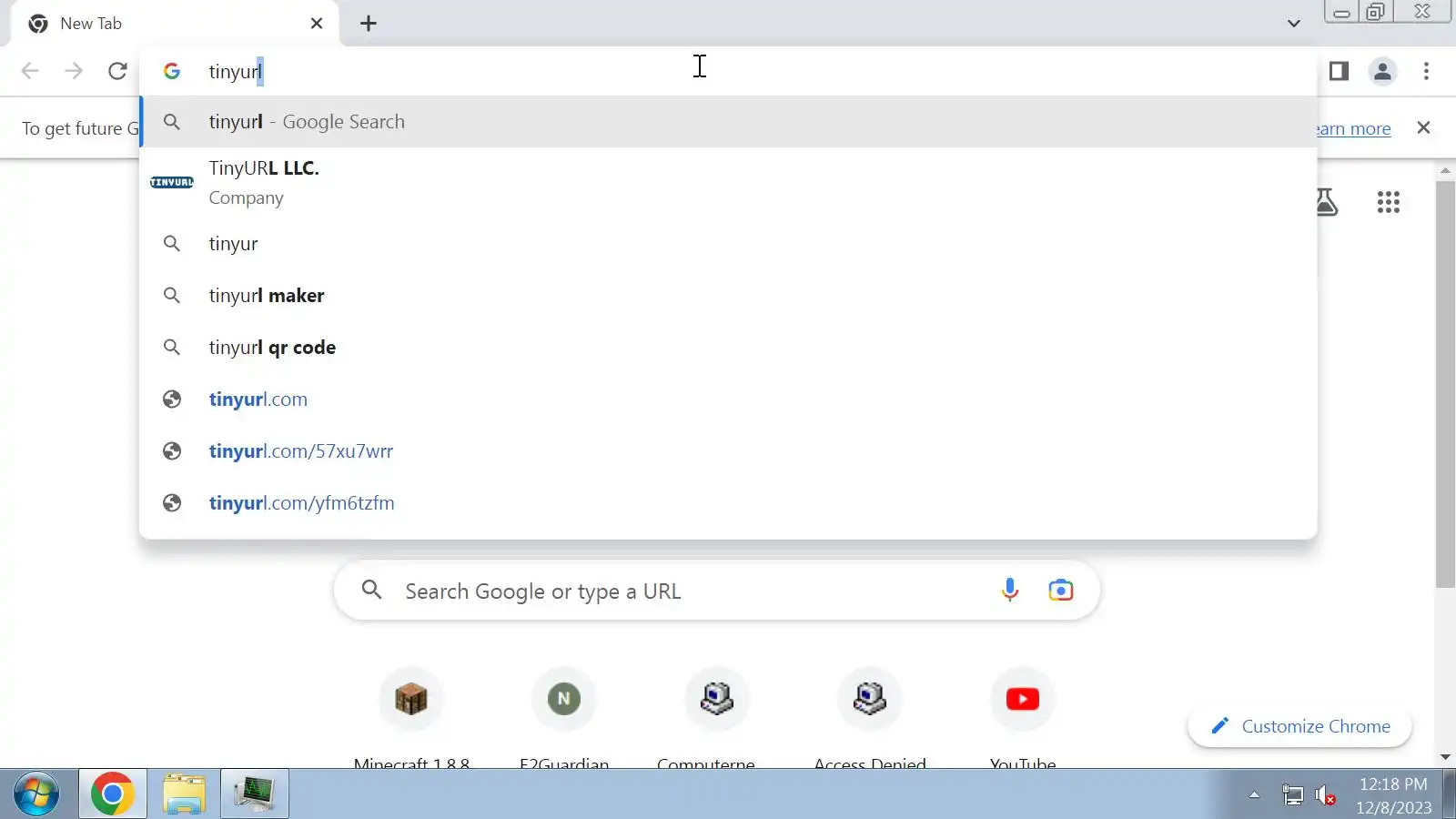
Task: Click the Customize Chrome button
Action: (x=1300, y=726)
